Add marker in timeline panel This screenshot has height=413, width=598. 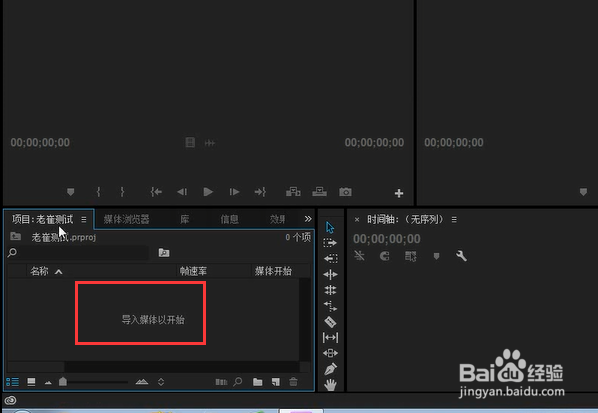click(x=436, y=256)
